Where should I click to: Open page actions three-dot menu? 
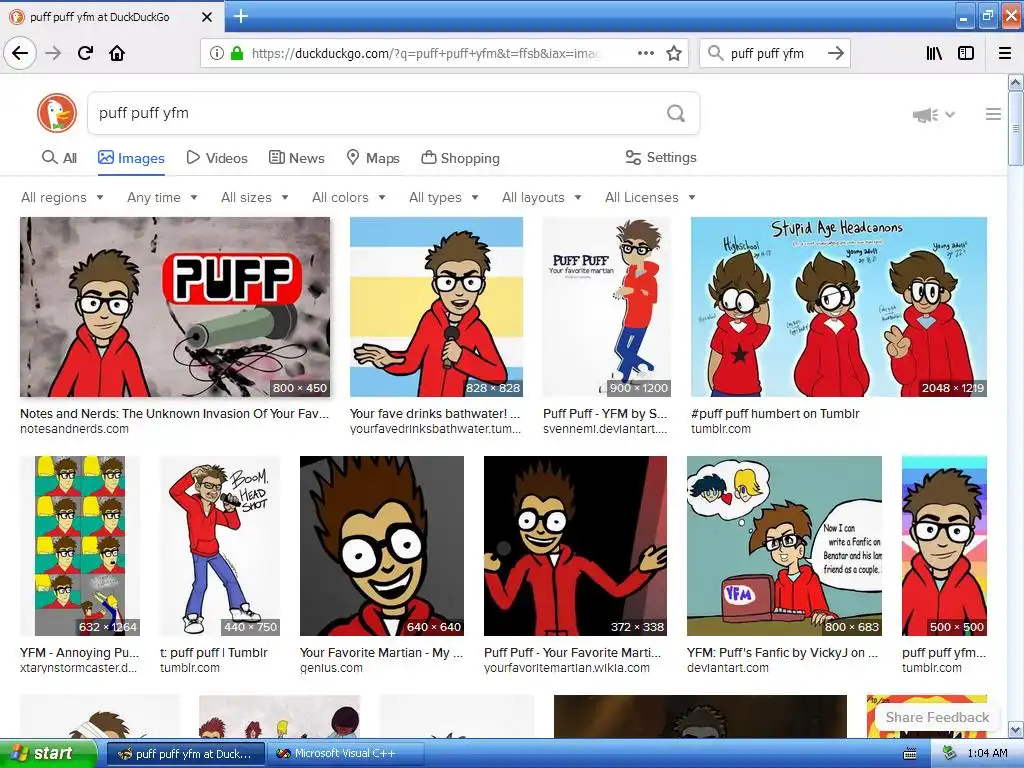point(645,54)
